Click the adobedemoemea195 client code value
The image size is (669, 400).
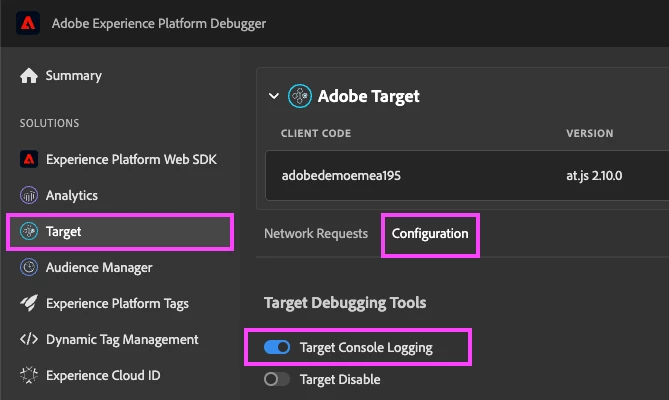341,176
